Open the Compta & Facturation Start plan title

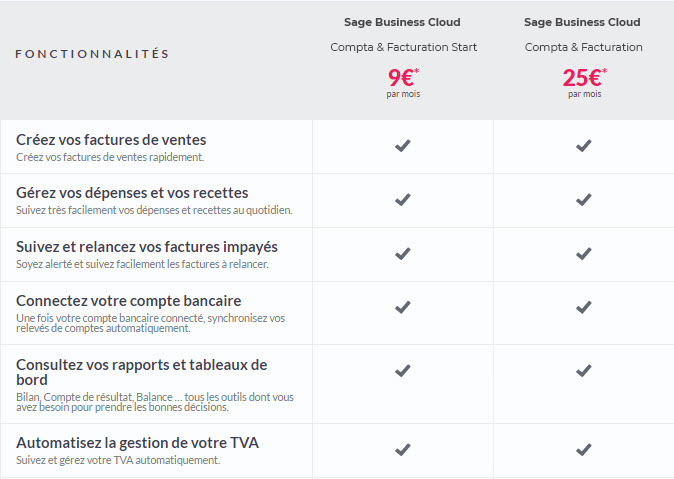click(x=403, y=47)
